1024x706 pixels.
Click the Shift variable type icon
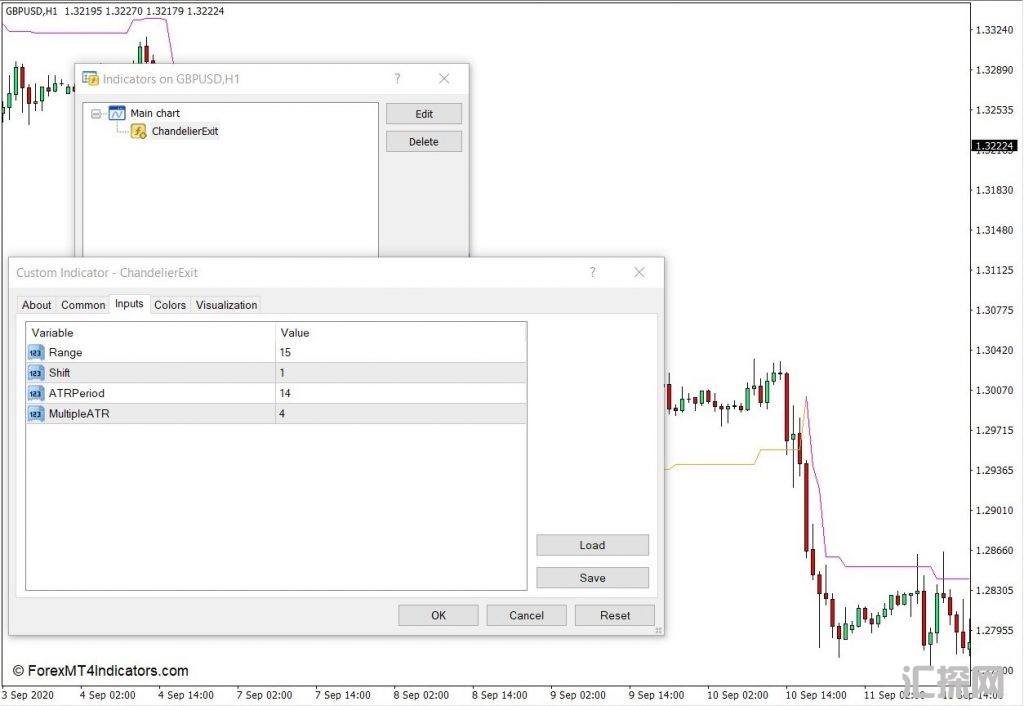point(36,373)
